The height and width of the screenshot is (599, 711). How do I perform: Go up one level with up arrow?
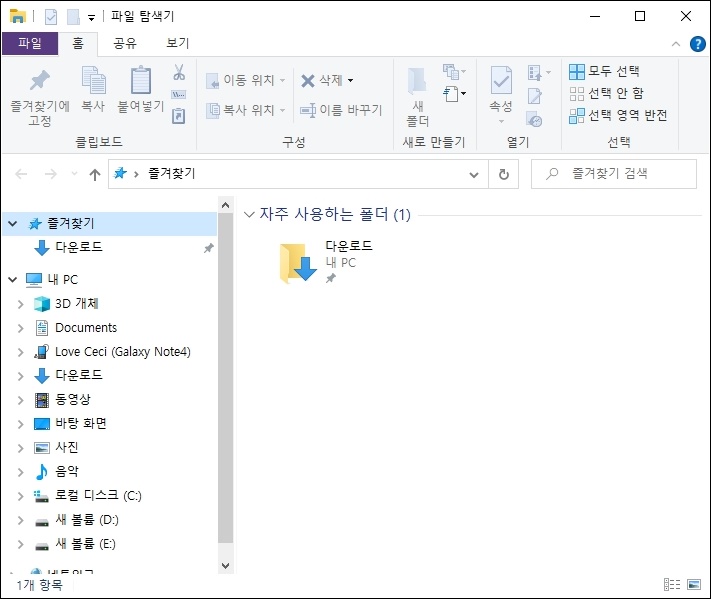point(95,174)
